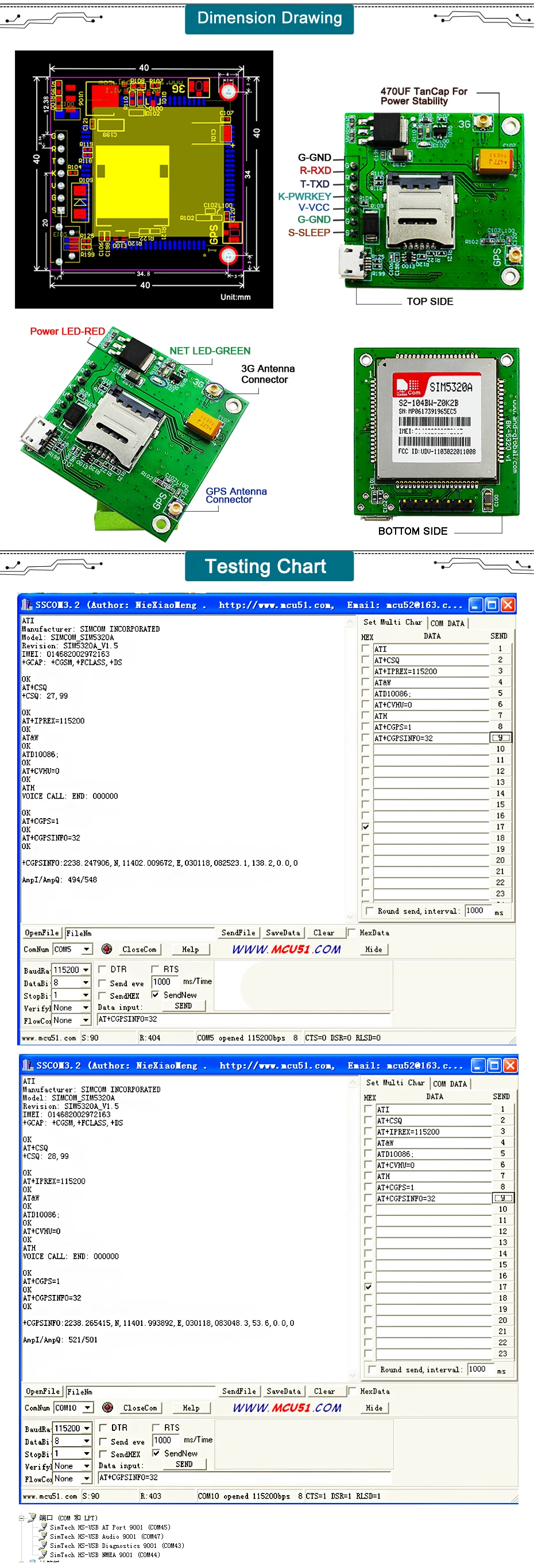Viewport: 534px width, 1568px height.
Task: Click Hide button in COM10 window
Action: [x=374, y=1407]
